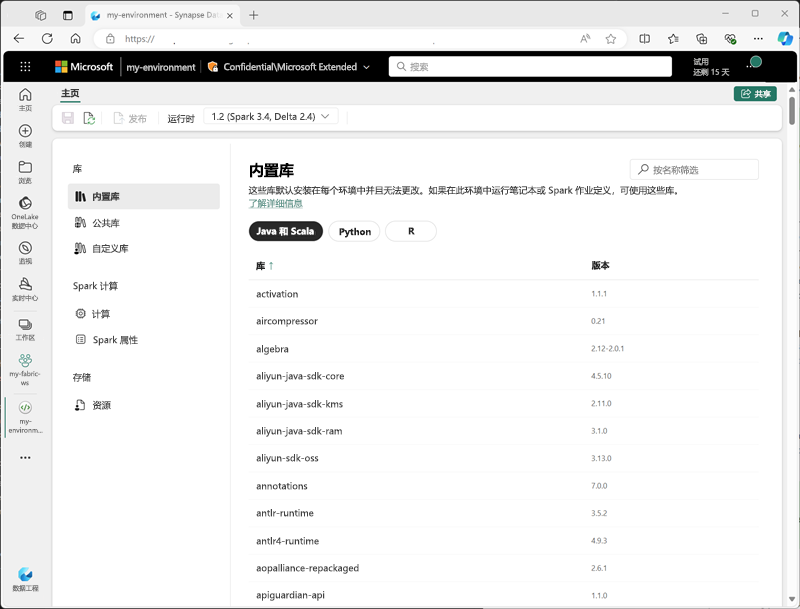This screenshot has width=800, height=609.
Task: Open the Microsoft app launcher grid
Action: pyautogui.click(x=24, y=67)
